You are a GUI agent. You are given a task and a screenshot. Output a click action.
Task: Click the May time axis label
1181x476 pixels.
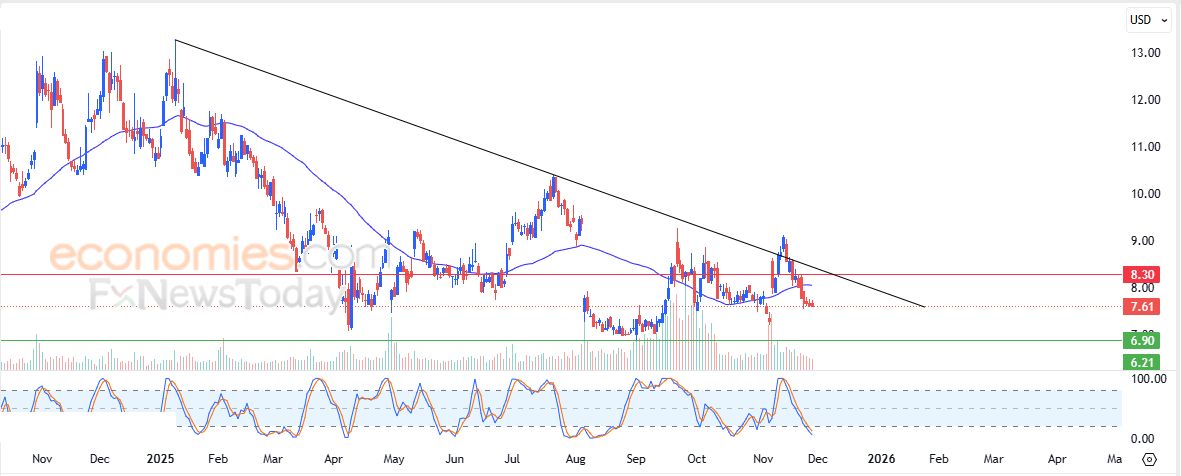click(394, 459)
